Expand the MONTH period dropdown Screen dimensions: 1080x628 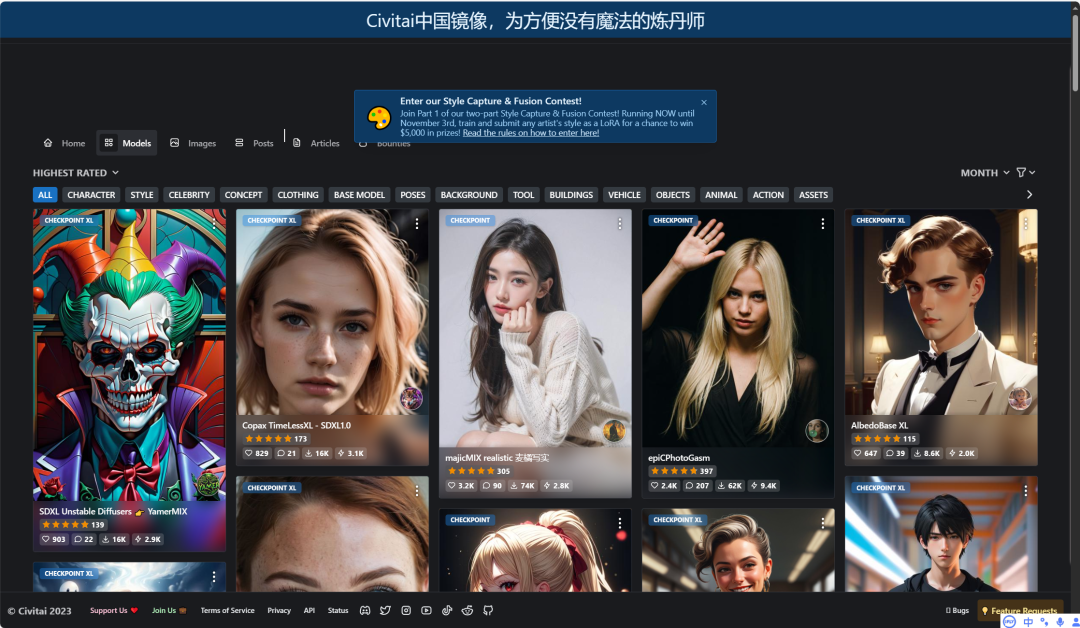[x=985, y=173]
